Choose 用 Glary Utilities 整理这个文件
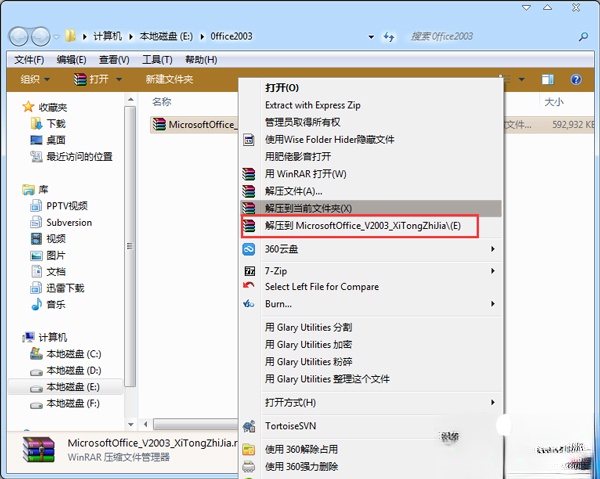 (x=371, y=379)
